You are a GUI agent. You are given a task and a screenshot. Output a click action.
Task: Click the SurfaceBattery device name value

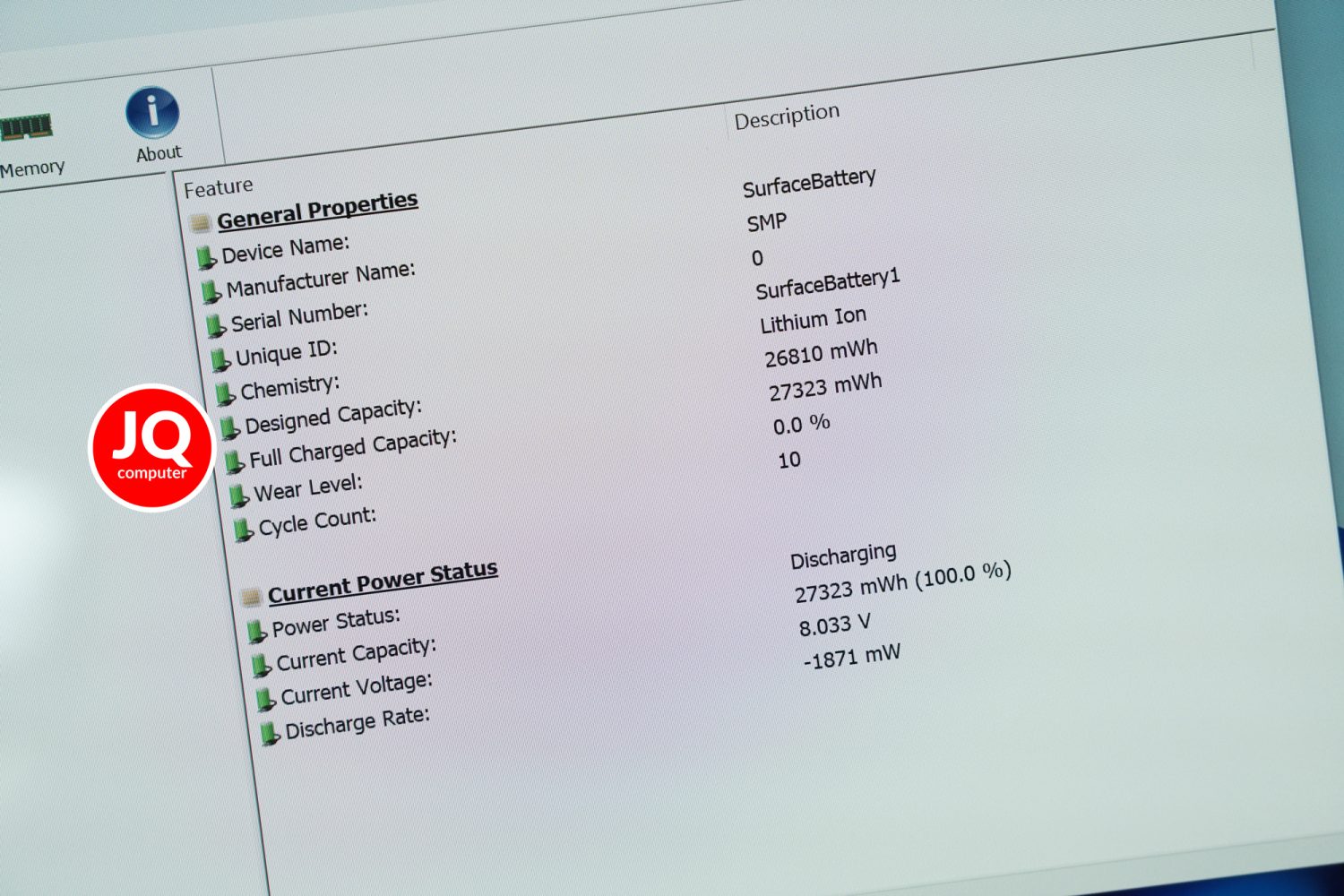click(x=809, y=182)
